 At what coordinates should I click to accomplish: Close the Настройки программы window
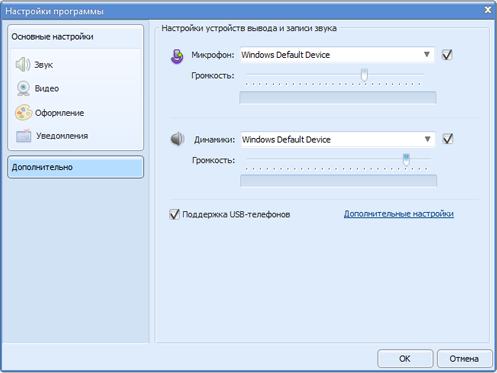(x=488, y=10)
